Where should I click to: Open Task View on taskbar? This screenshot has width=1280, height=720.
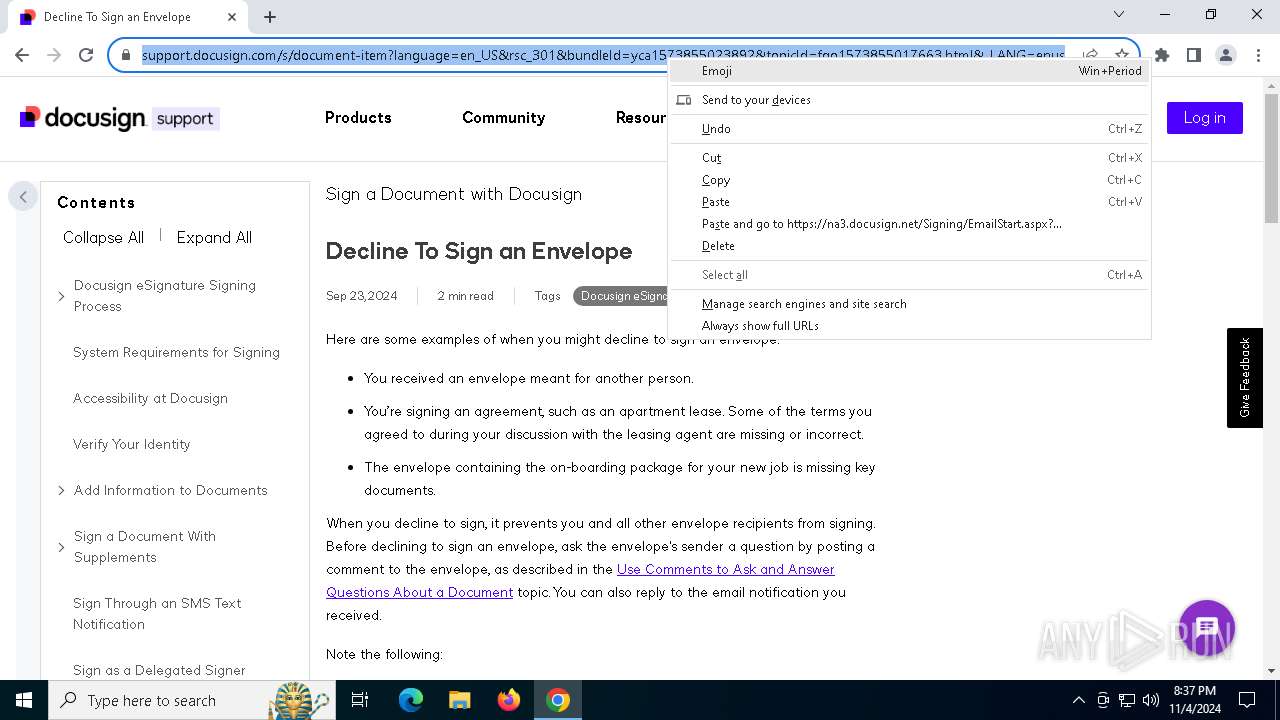pos(360,700)
